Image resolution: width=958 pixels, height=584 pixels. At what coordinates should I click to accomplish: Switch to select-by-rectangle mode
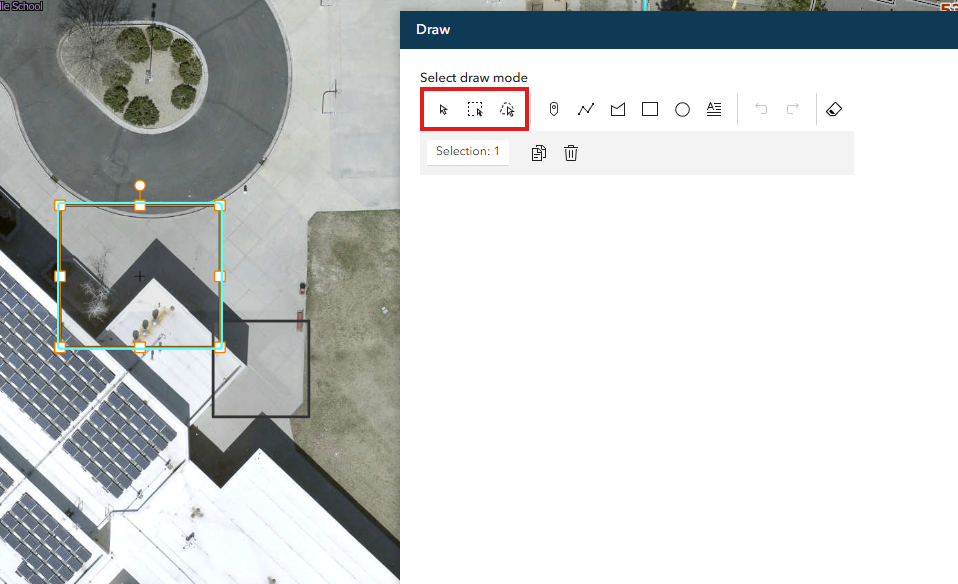(x=475, y=109)
